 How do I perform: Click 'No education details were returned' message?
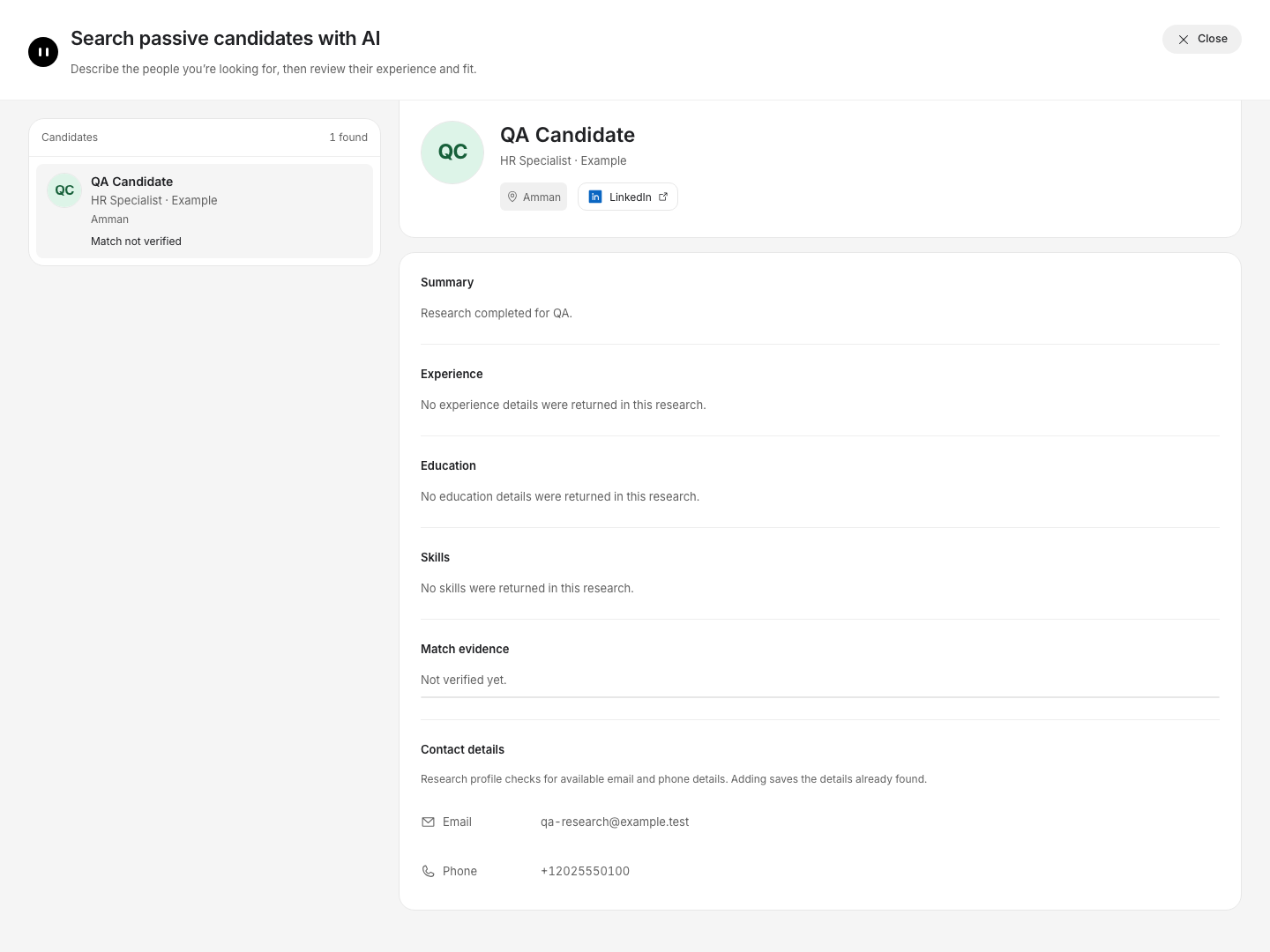[x=560, y=496]
